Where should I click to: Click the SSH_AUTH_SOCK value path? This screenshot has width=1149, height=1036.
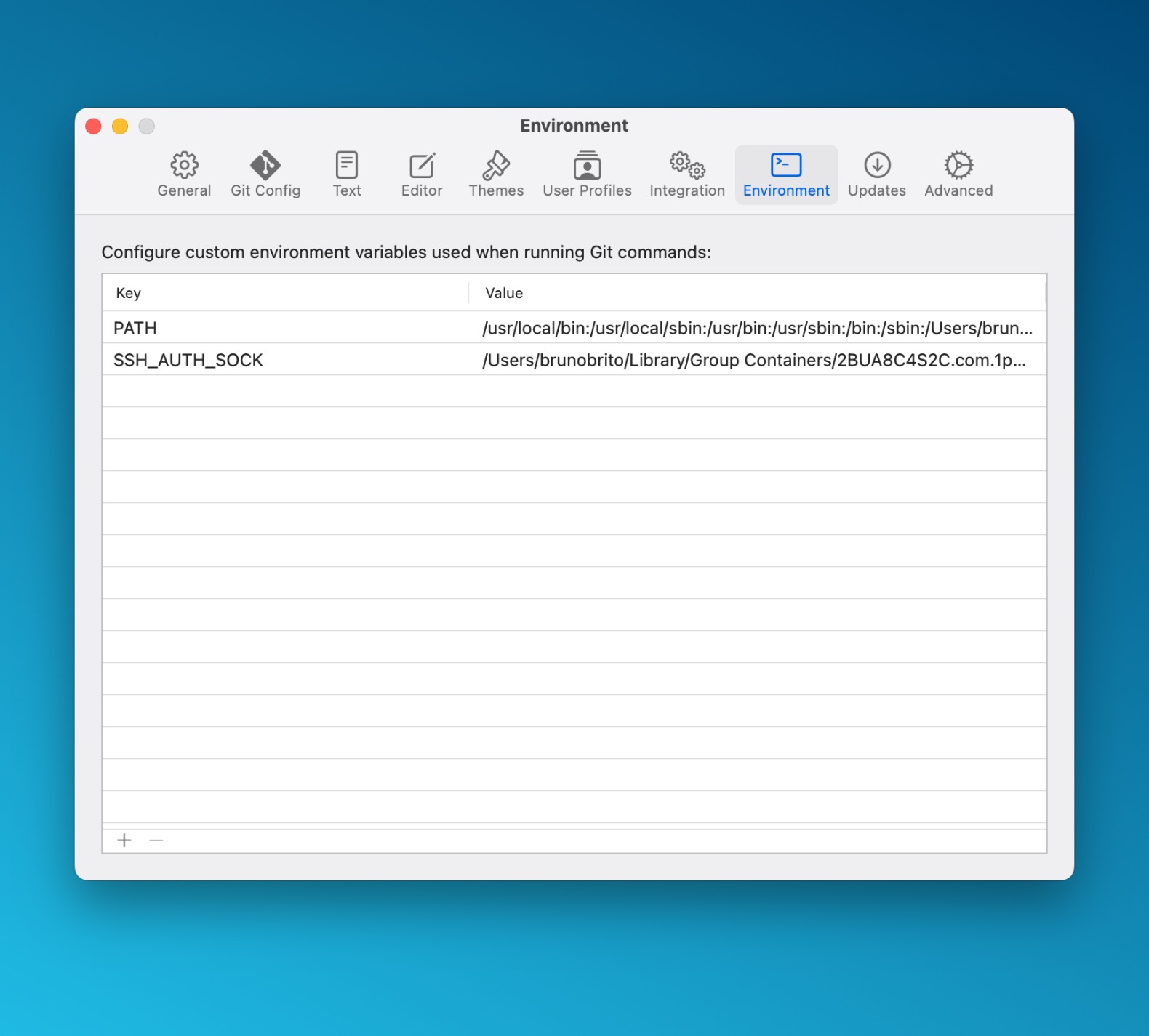[x=753, y=360]
